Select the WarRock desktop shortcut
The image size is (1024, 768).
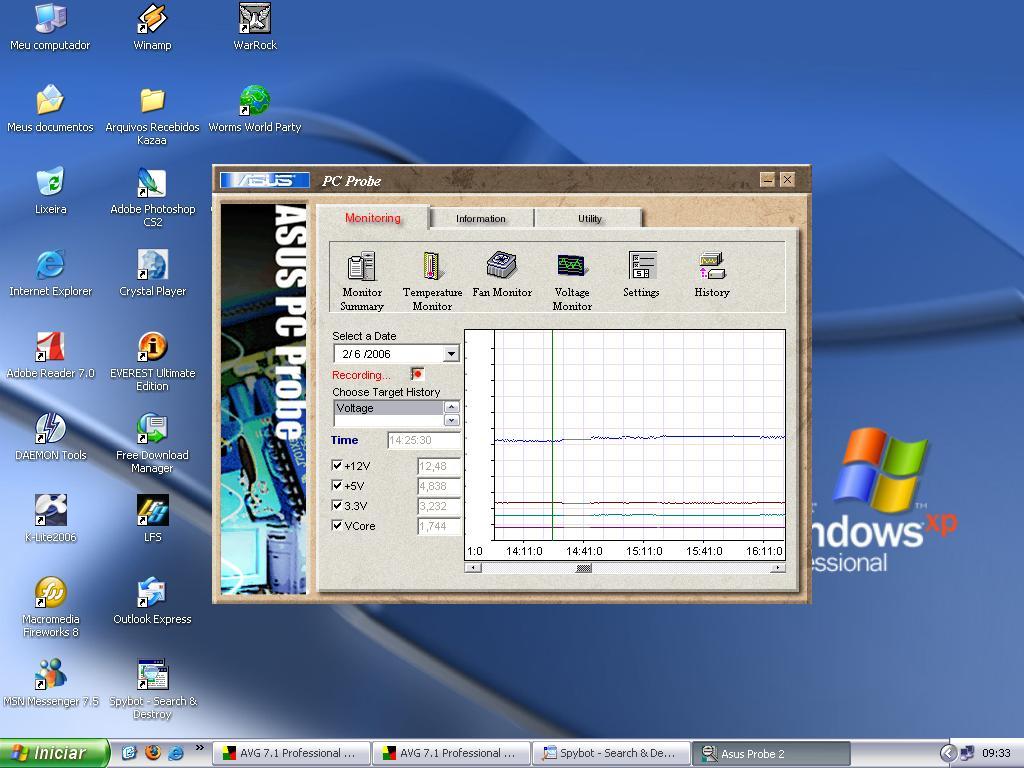255,27
